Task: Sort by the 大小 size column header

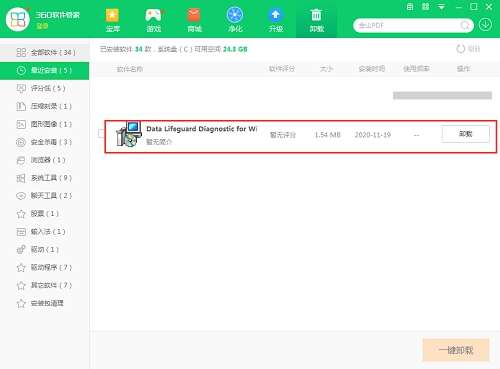Action: (x=326, y=69)
